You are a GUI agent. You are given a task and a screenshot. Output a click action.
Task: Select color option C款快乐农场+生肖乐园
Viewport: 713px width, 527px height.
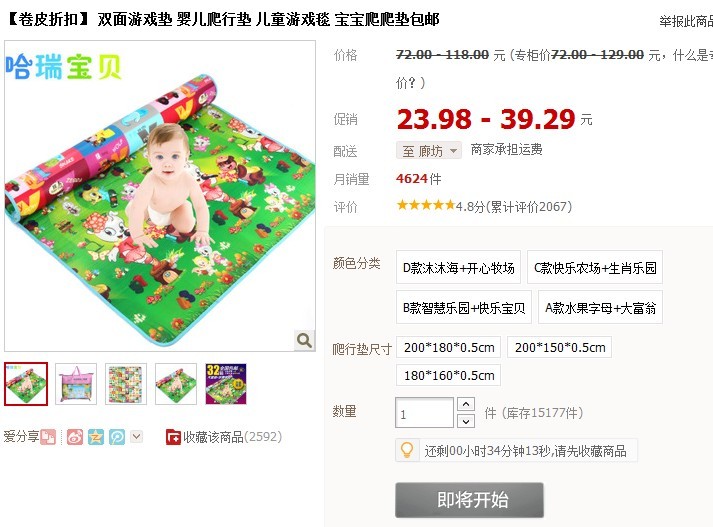[x=595, y=267]
